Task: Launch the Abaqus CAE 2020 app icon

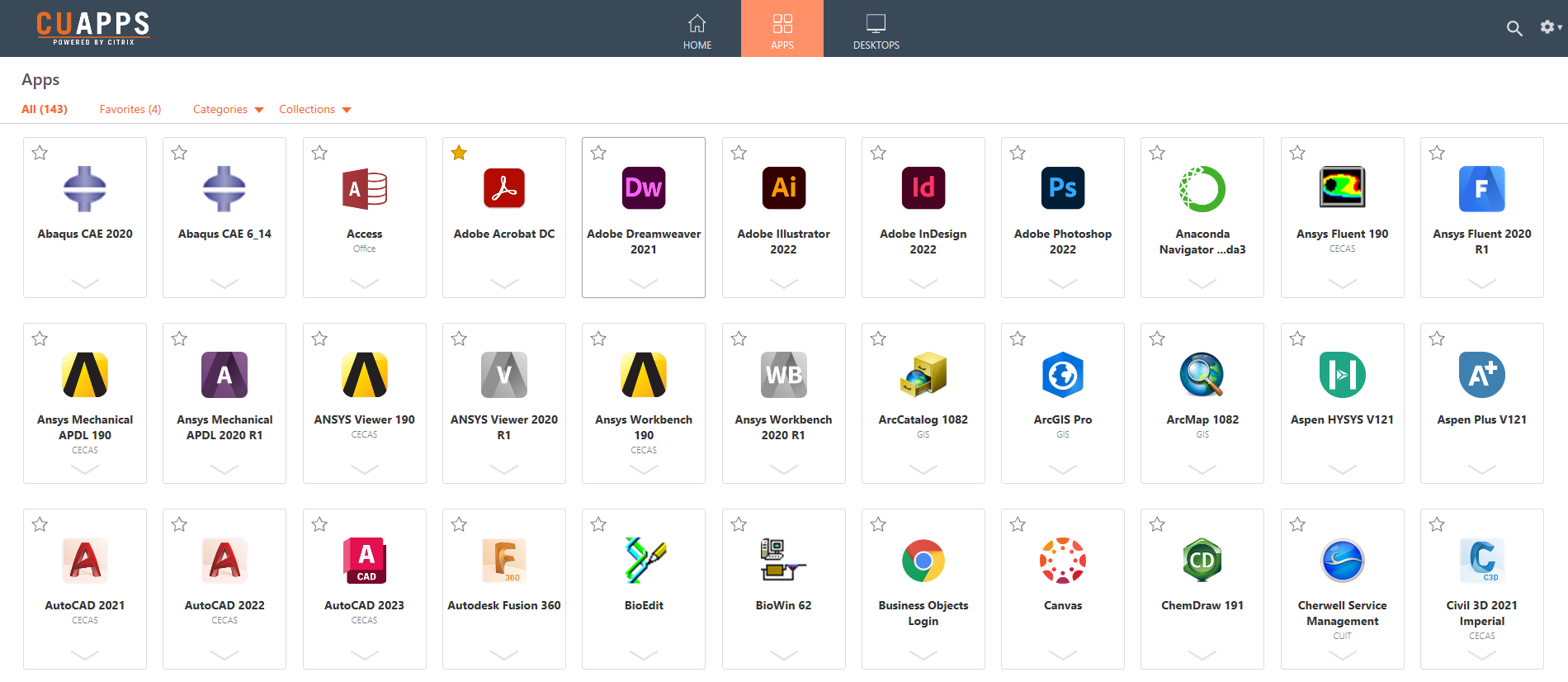Action: pos(85,188)
